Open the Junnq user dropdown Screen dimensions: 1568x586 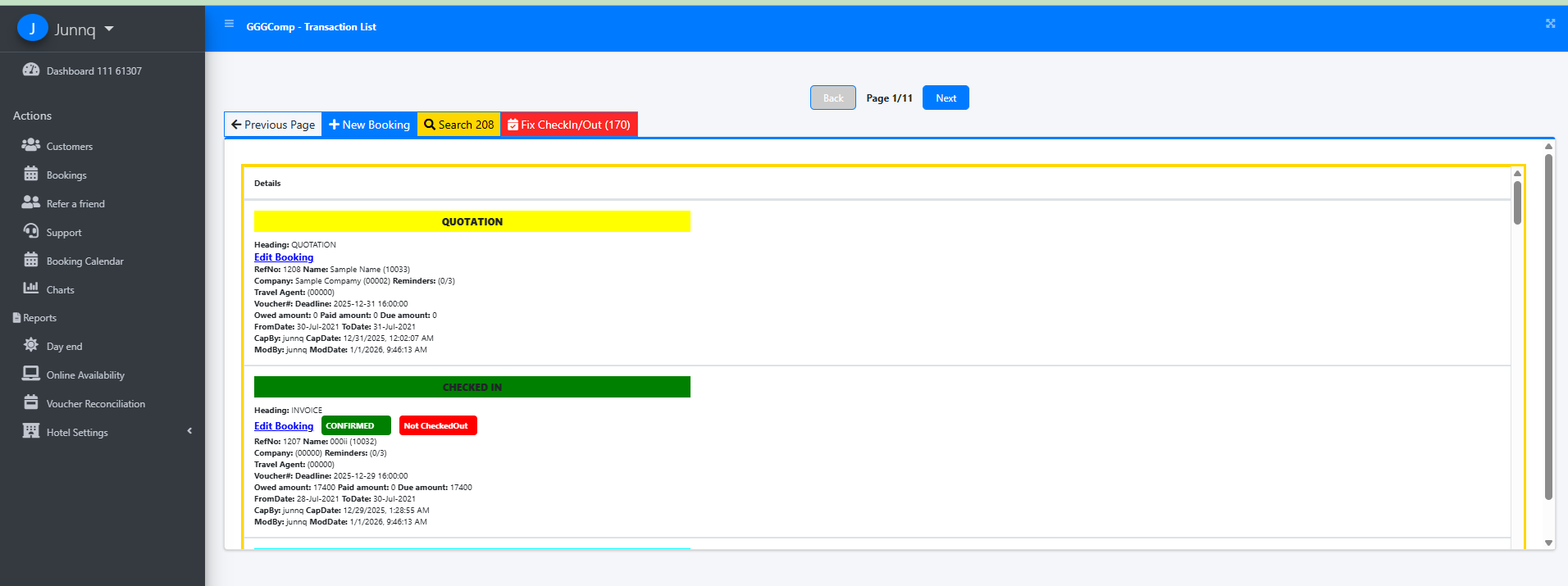[109, 30]
